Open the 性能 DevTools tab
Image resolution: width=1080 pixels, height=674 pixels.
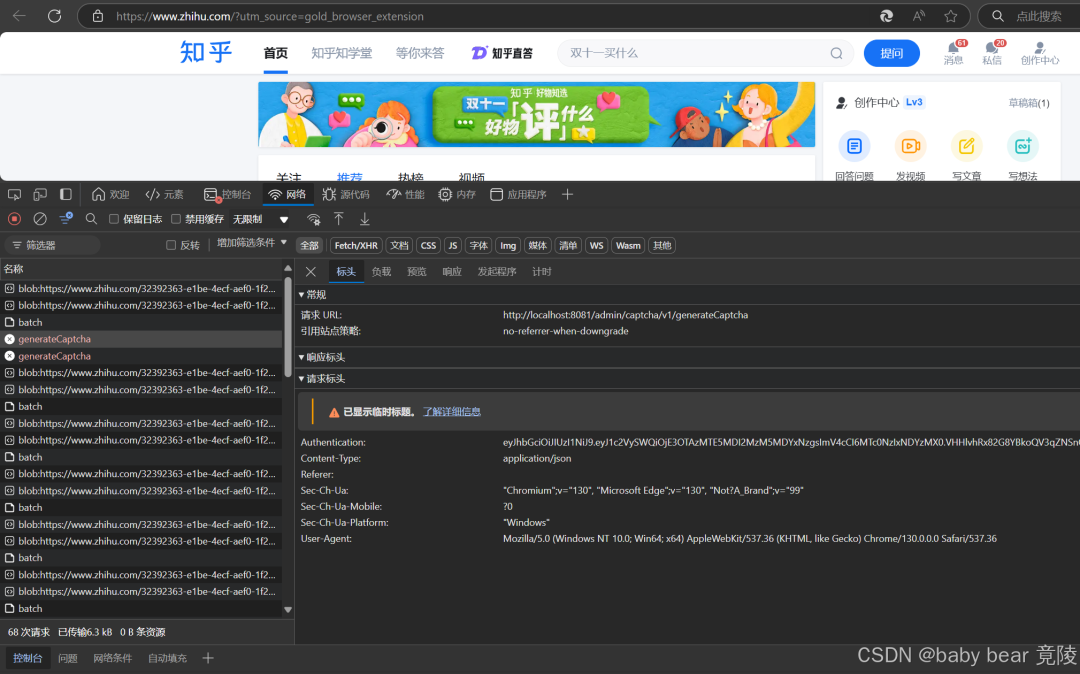pyautogui.click(x=406, y=195)
